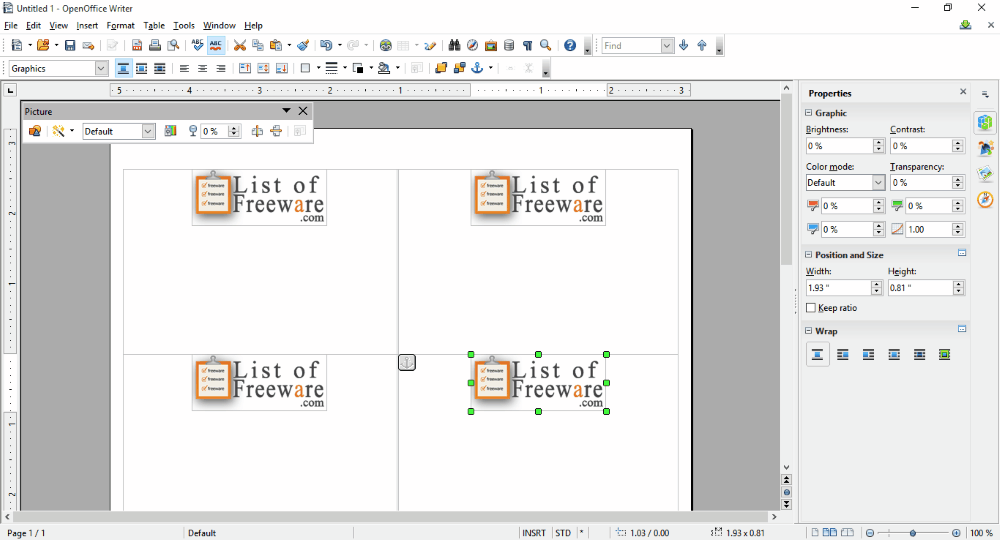Close the Picture floating toolbar
The height and width of the screenshot is (540, 1000).
(303, 111)
